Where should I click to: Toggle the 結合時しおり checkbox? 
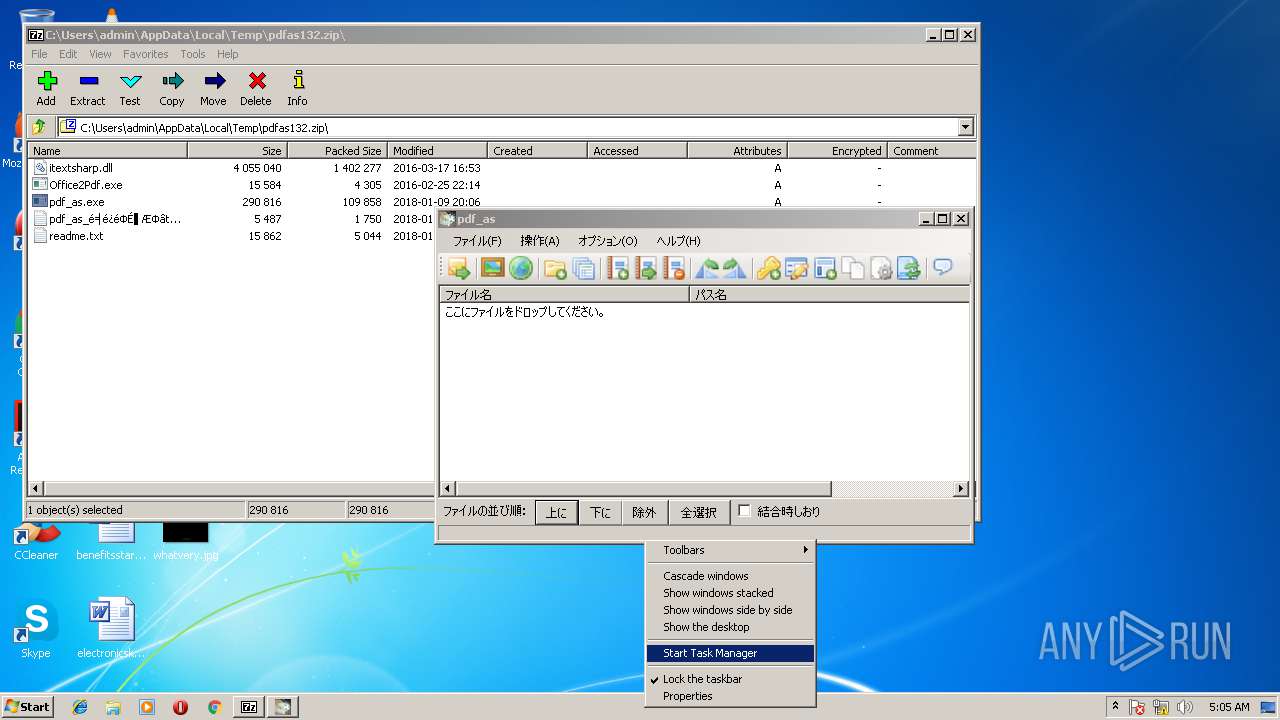click(x=744, y=511)
